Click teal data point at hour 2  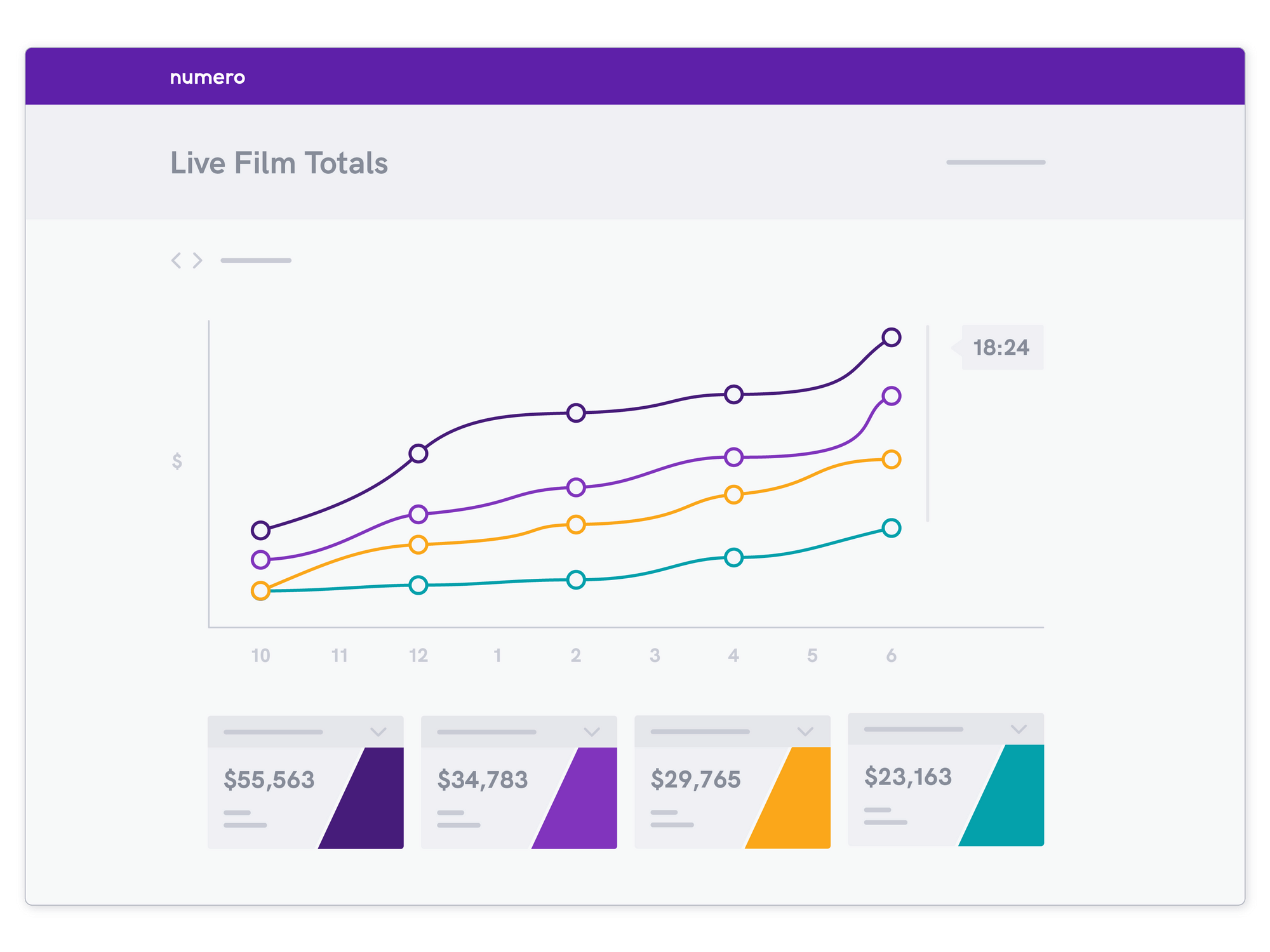576,580
